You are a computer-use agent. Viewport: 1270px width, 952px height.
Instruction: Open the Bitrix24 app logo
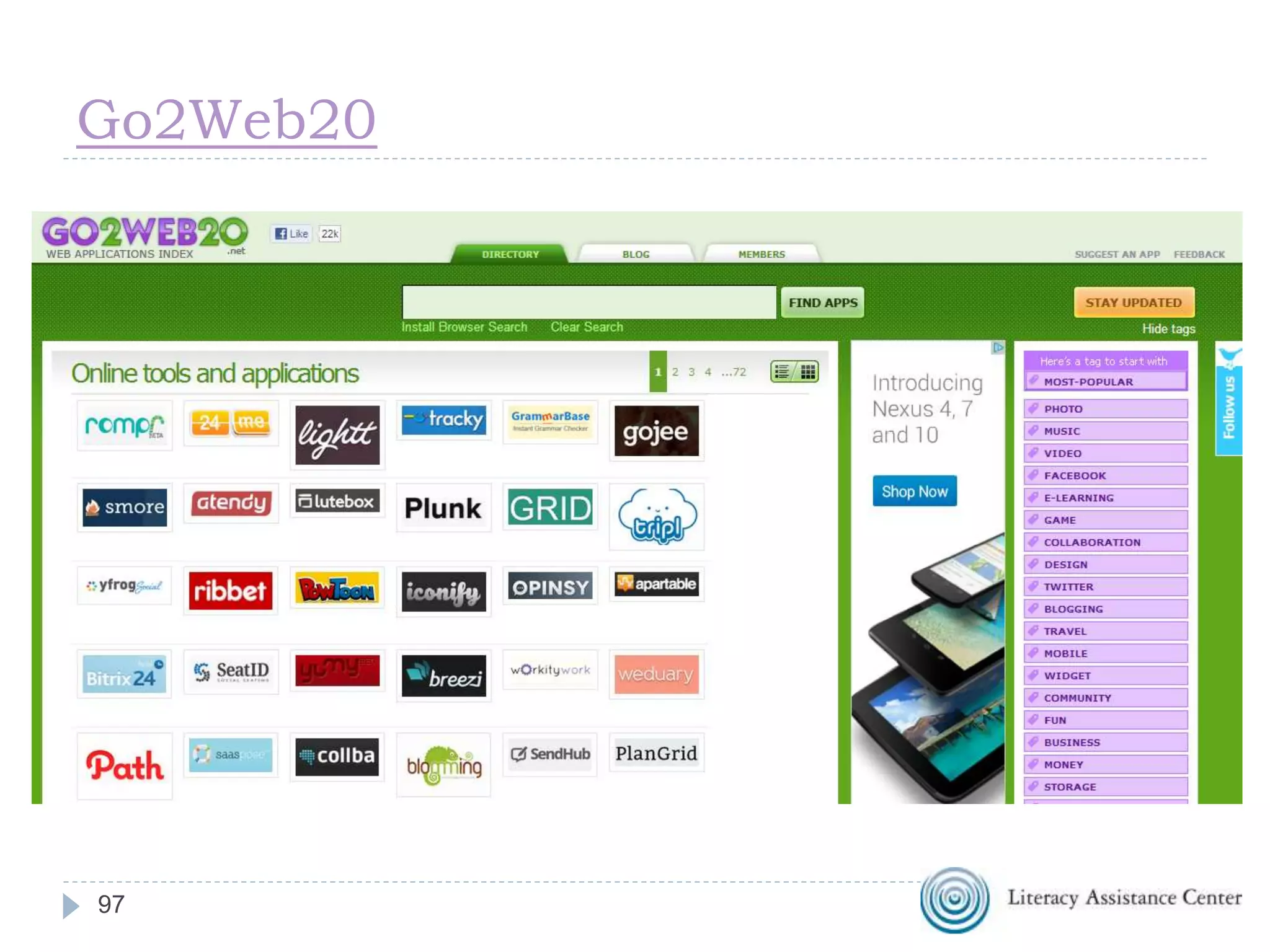click(125, 674)
